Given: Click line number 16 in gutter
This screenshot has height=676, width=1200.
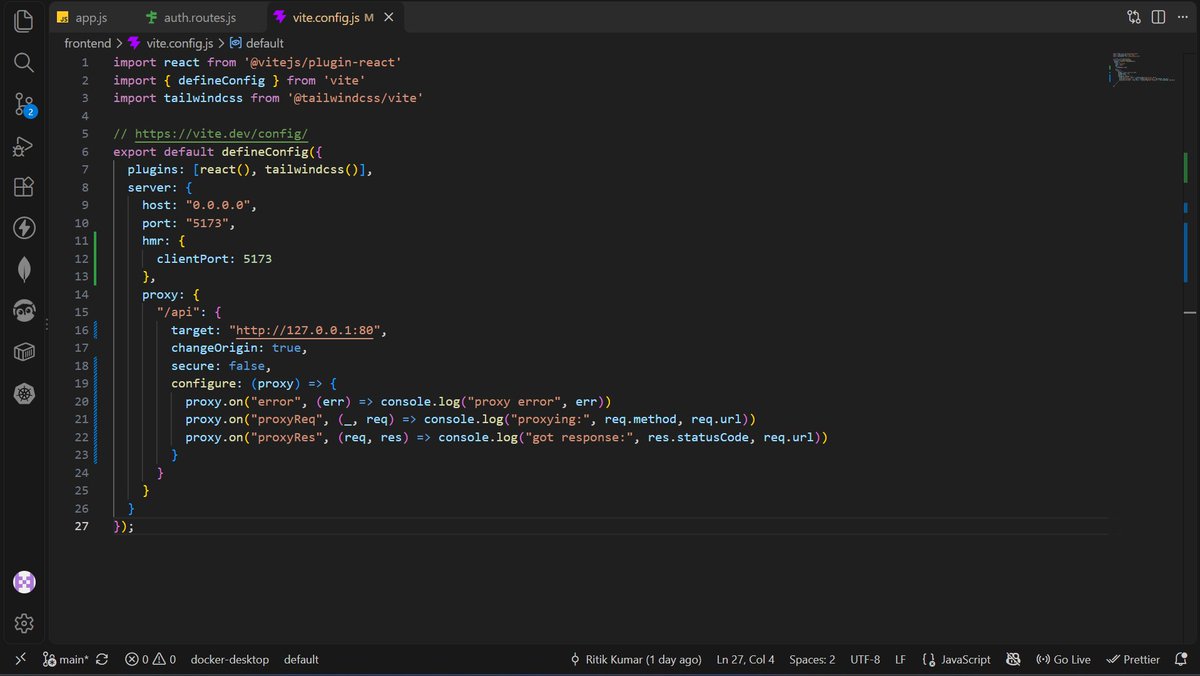Looking at the screenshot, I should point(81,330).
